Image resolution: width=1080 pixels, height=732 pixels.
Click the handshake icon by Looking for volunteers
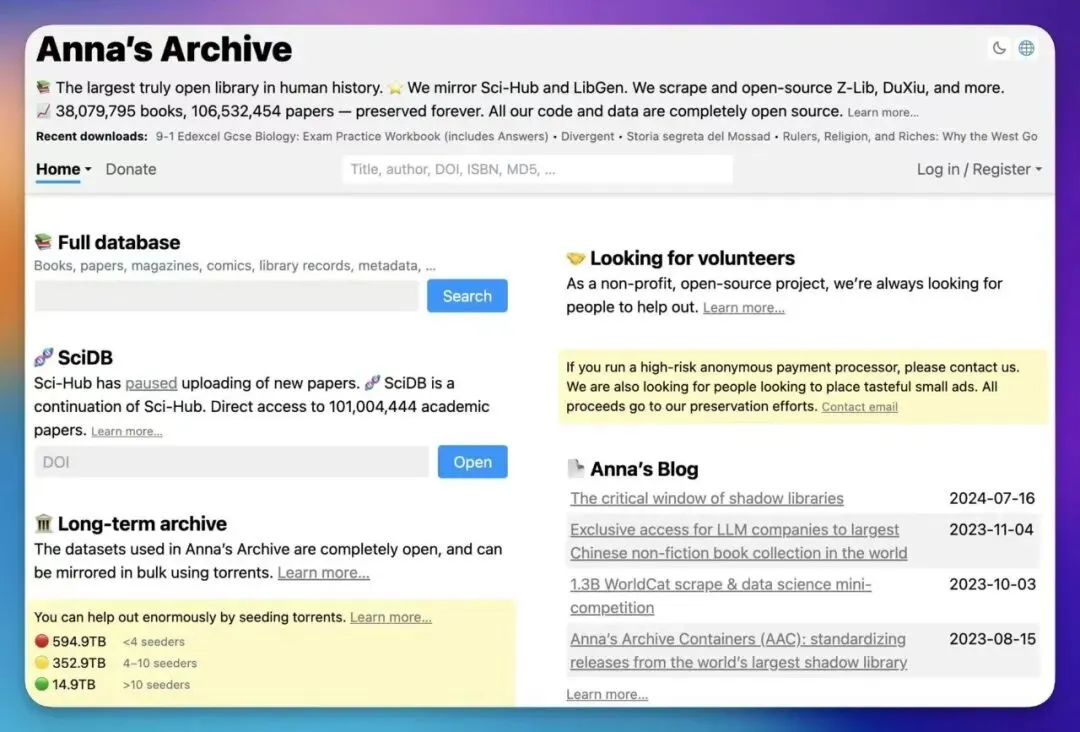click(575, 258)
